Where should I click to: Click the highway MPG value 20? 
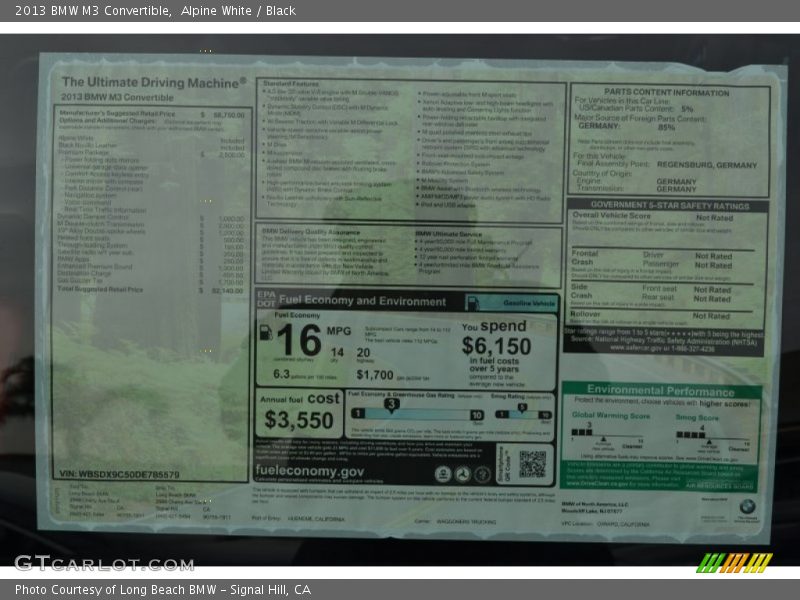click(x=363, y=353)
